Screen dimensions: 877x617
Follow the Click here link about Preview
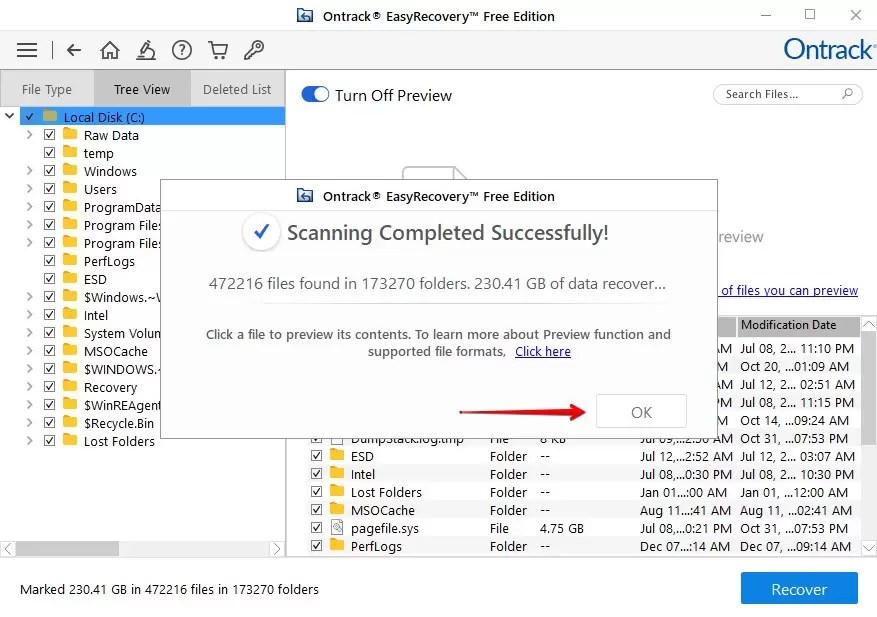coord(543,351)
